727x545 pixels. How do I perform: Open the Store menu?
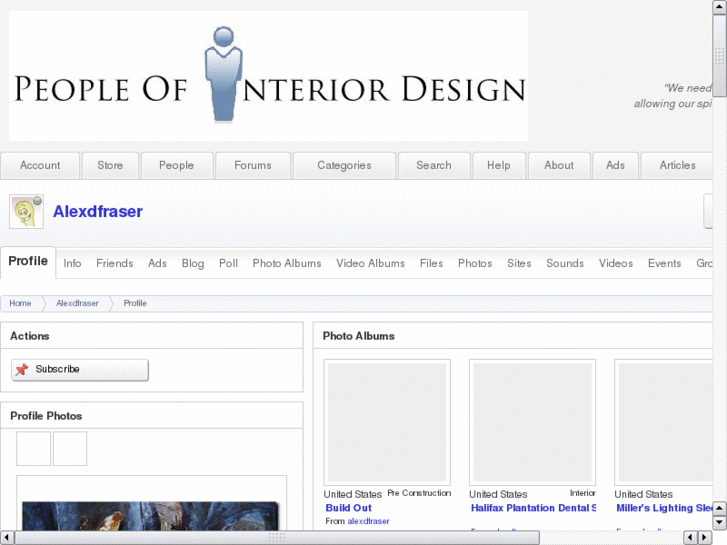click(x=110, y=166)
